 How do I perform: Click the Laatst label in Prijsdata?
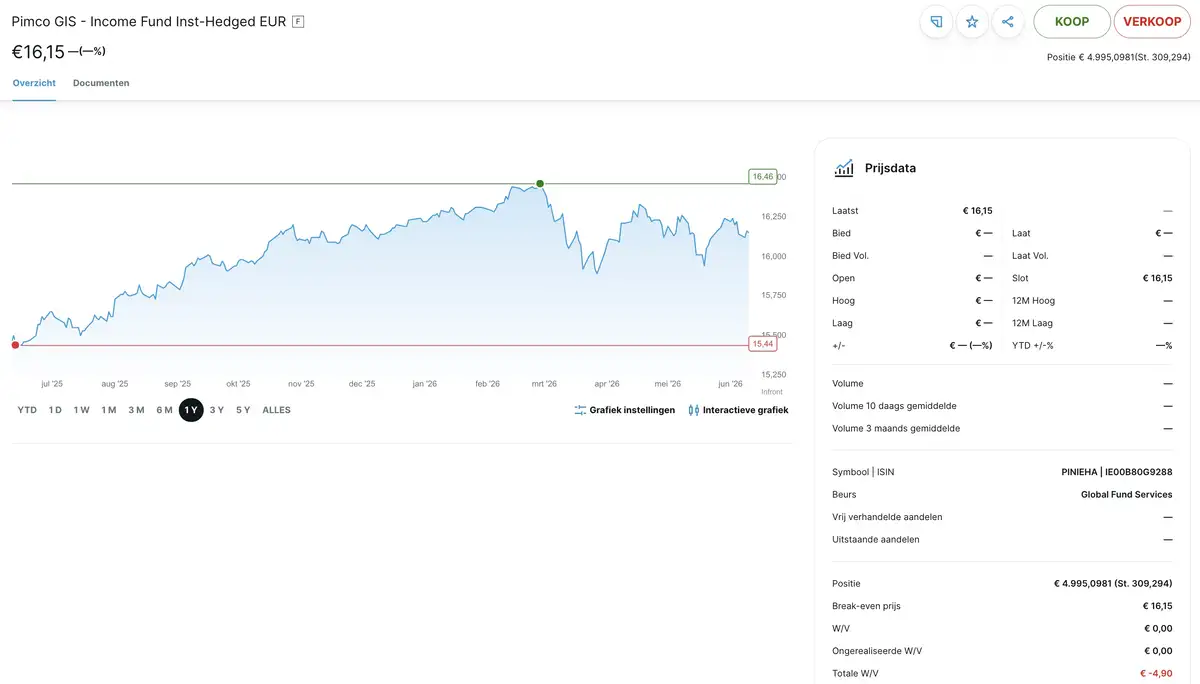[845, 211]
